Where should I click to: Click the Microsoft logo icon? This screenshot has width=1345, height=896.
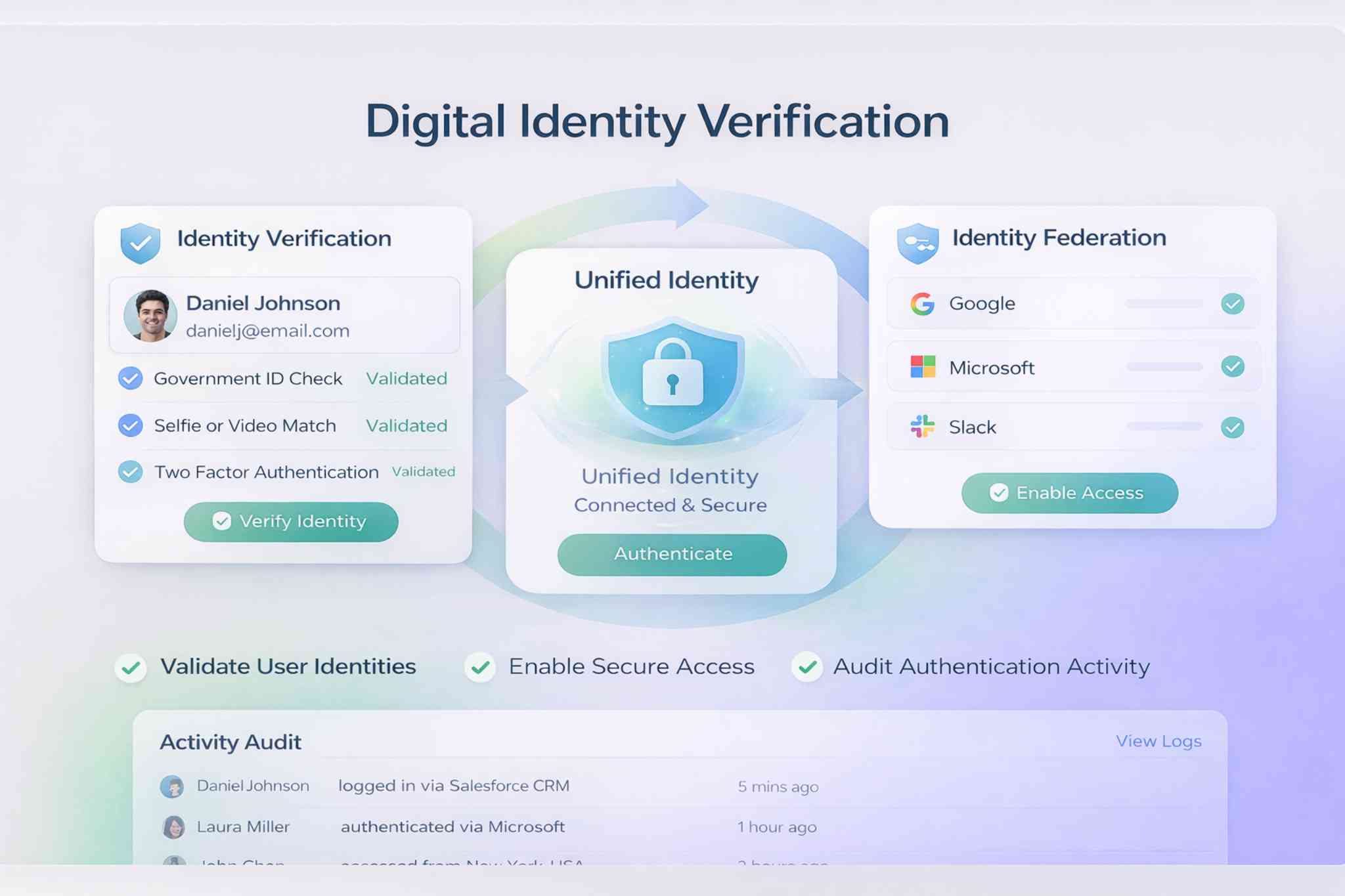[x=922, y=368]
